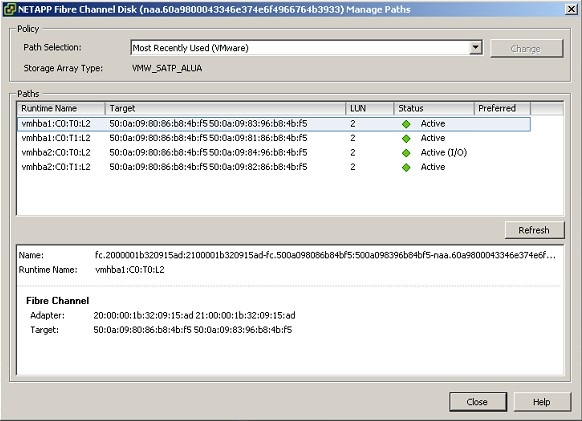Click the Refresh button
The height and width of the screenshot is (421, 582).
pos(534,230)
